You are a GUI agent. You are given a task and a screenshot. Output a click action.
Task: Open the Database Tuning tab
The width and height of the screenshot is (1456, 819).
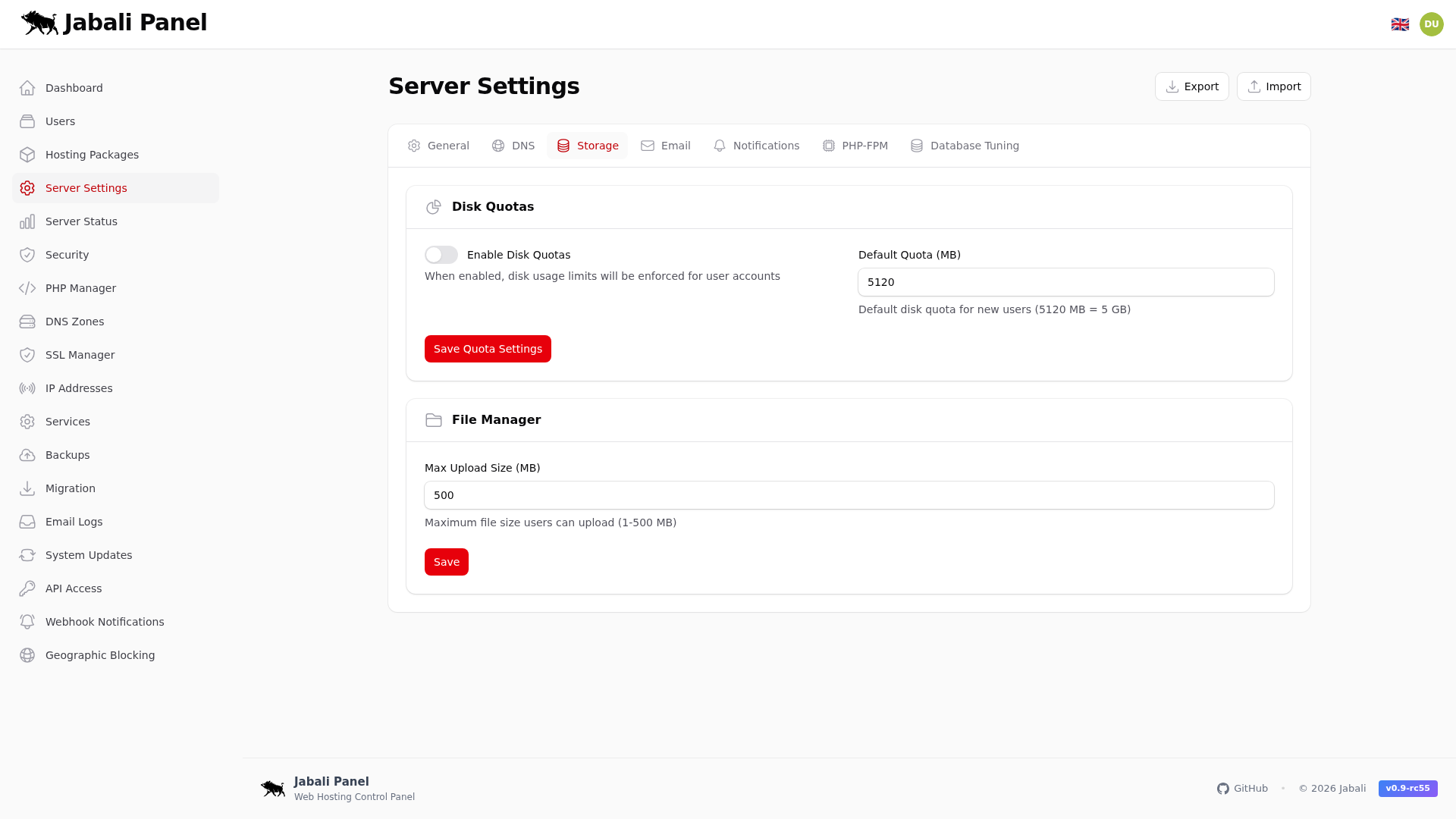point(965,146)
